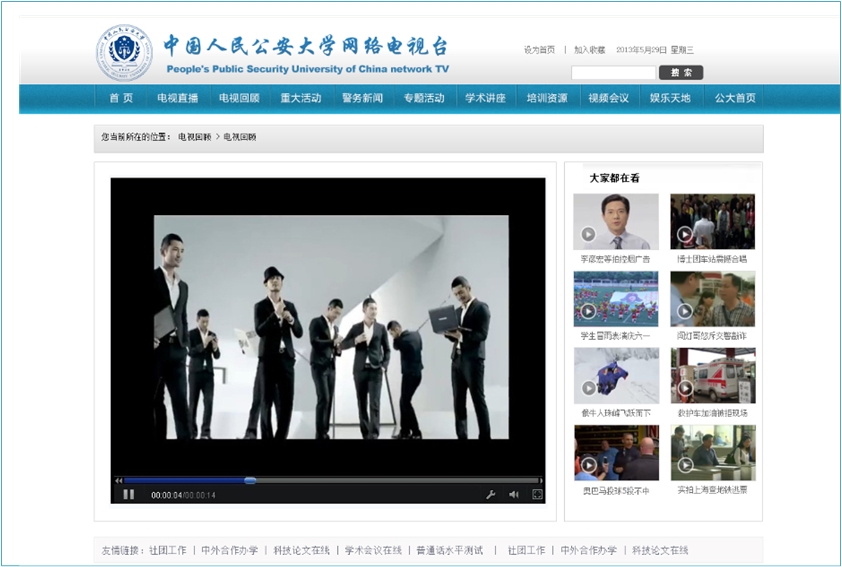Viewport: 842px width, 567px height.
Task: Click the 搜索 search button
Action: (x=681, y=73)
